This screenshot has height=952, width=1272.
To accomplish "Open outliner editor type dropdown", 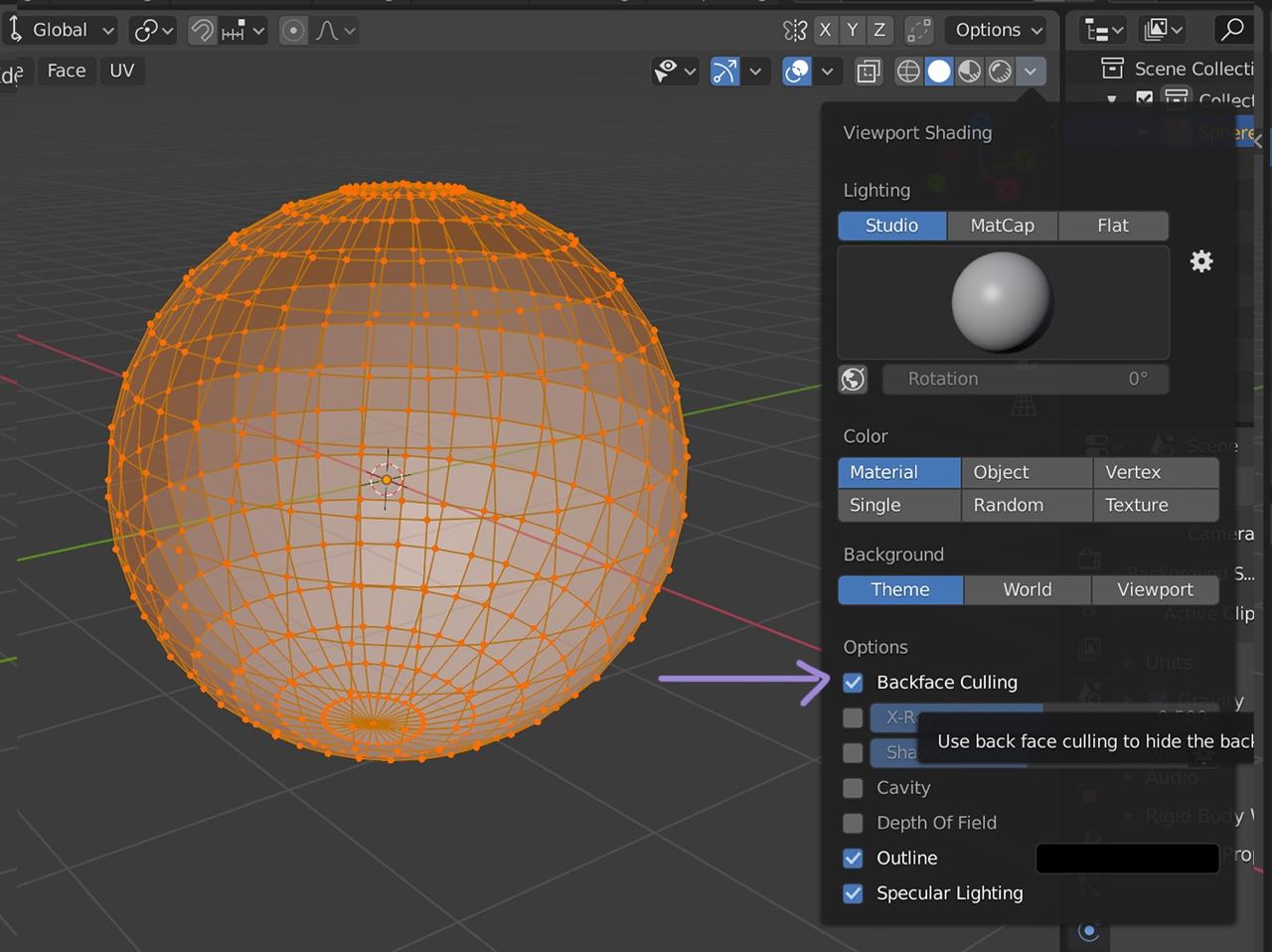I will point(1104,30).
